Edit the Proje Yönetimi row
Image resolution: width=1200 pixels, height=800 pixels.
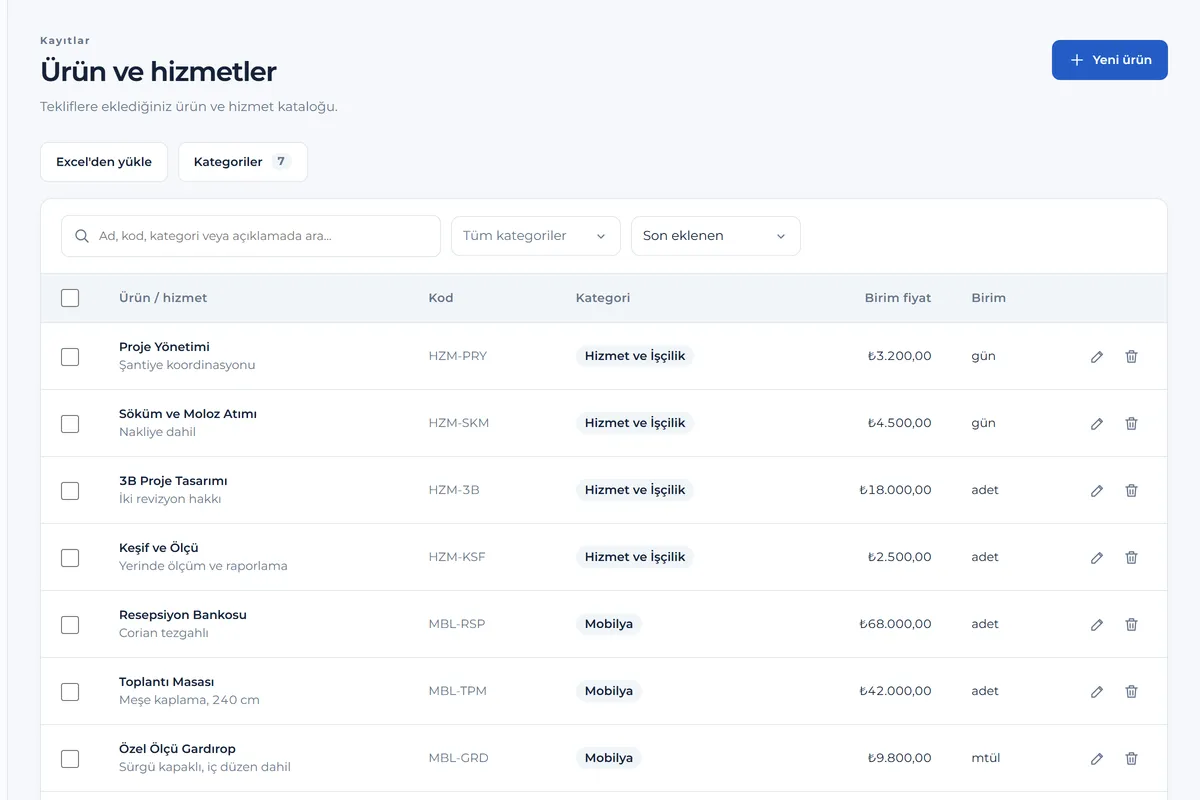[x=1097, y=356]
